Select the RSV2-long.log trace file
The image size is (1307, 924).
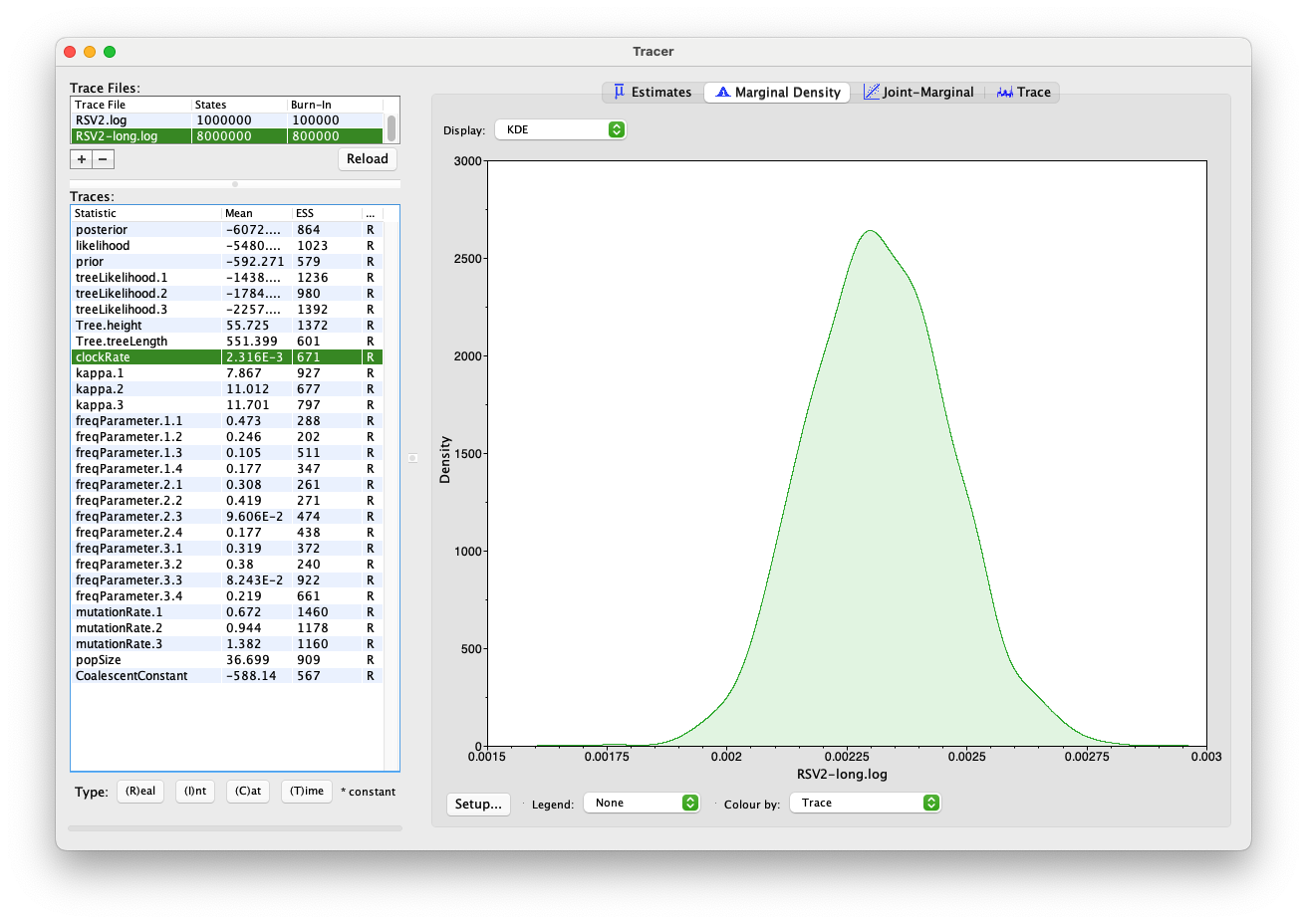[x=227, y=135]
